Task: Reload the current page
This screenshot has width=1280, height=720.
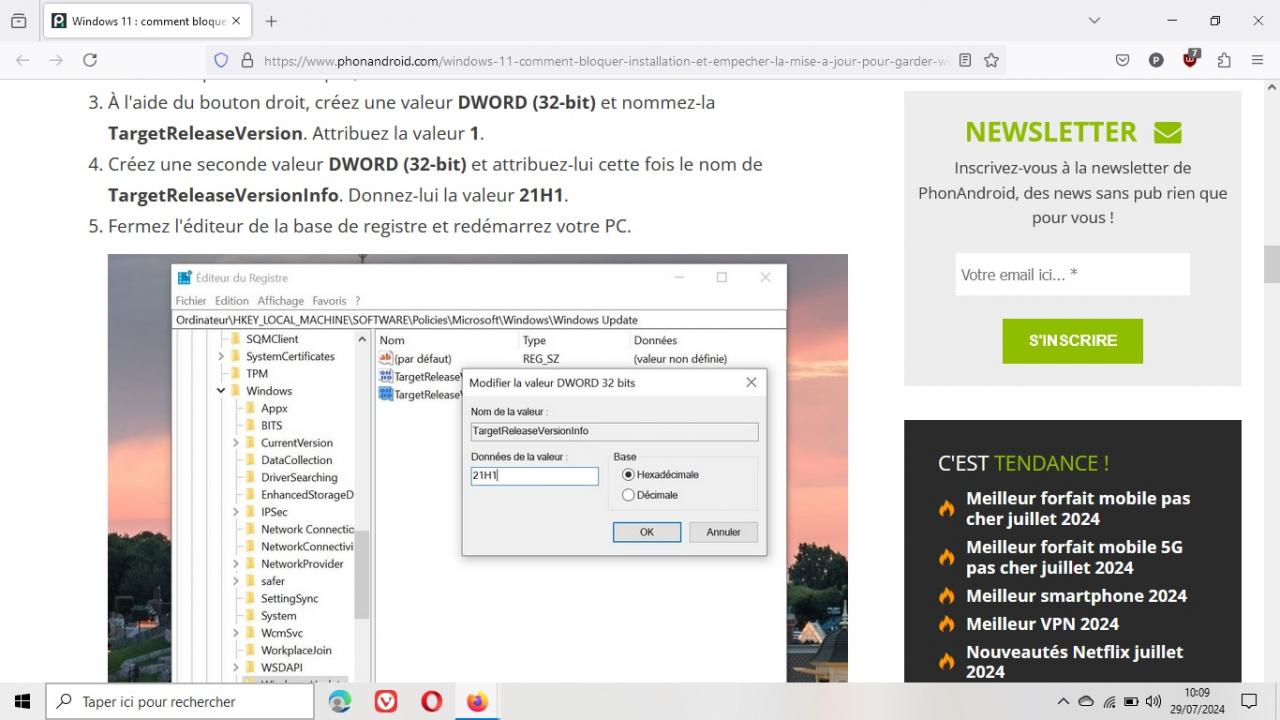Action: pyautogui.click(x=90, y=60)
